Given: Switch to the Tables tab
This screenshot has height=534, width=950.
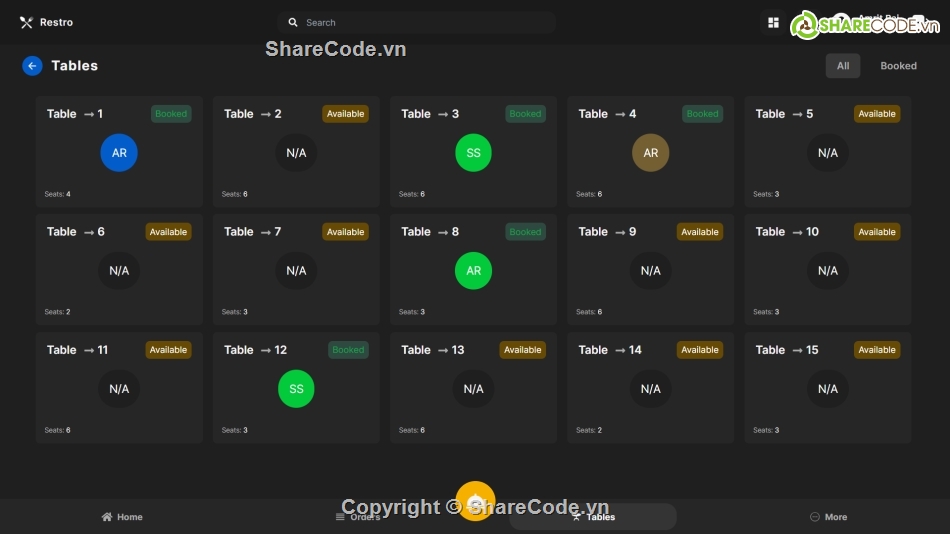Looking at the screenshot, I should coord(593,517).
